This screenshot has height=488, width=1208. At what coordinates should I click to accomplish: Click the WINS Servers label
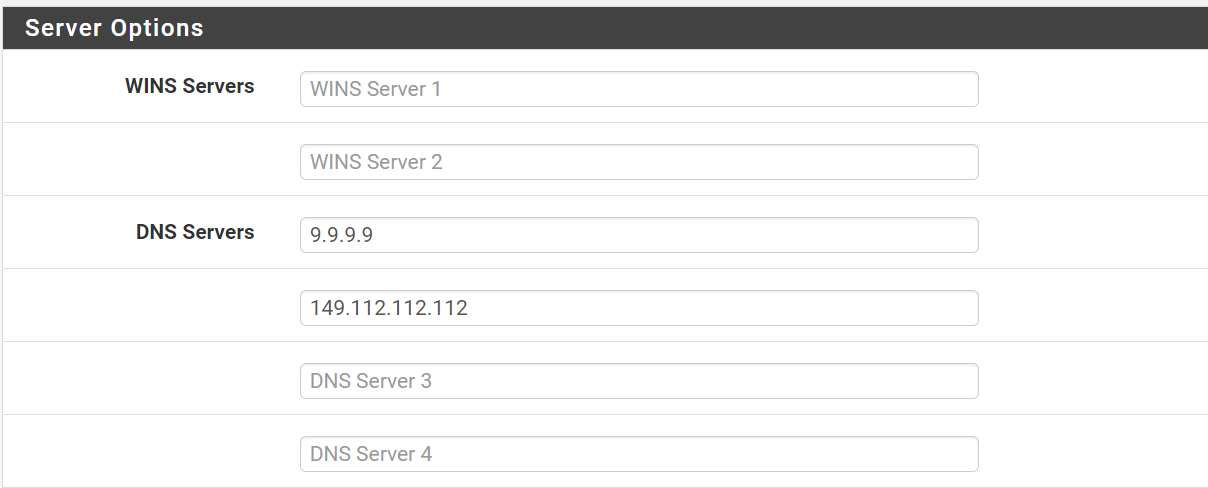(x=190, y=86)
